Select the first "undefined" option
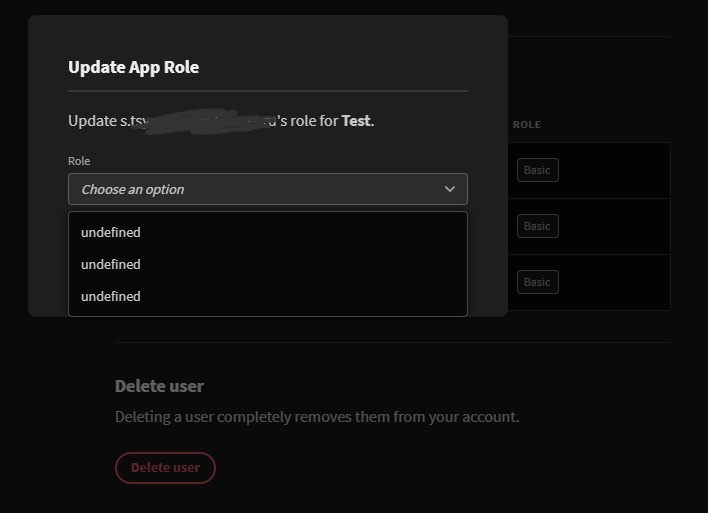Viewport: 708px width, 513px height. pos(268,233)
